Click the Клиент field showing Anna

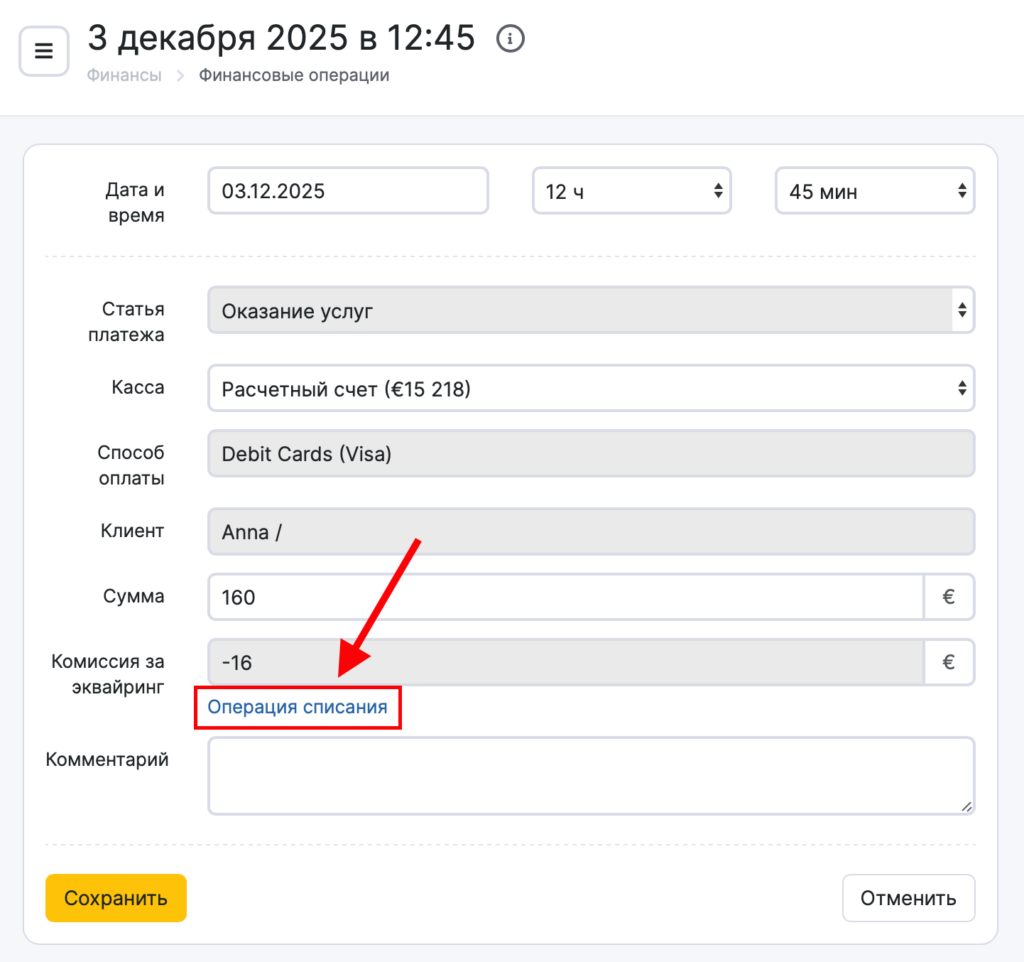pyautogui.click(x=590, y=532)
